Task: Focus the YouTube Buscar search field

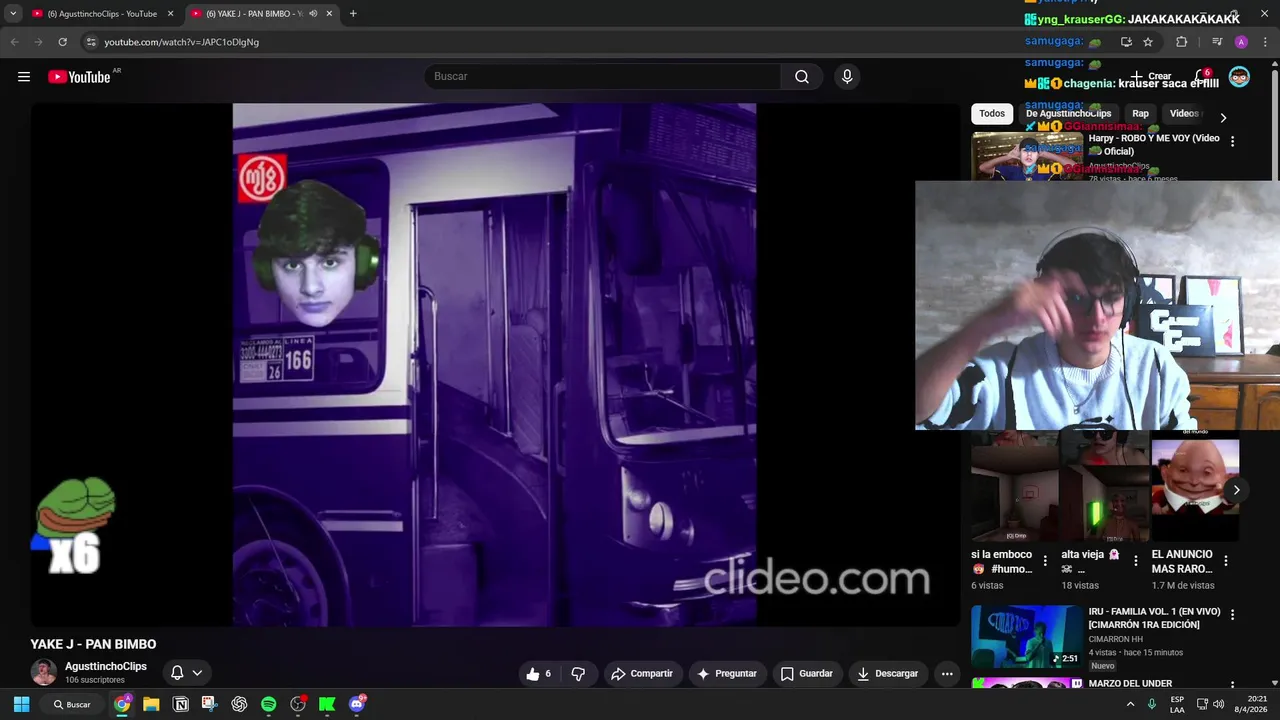Action: tap(603, 77)
